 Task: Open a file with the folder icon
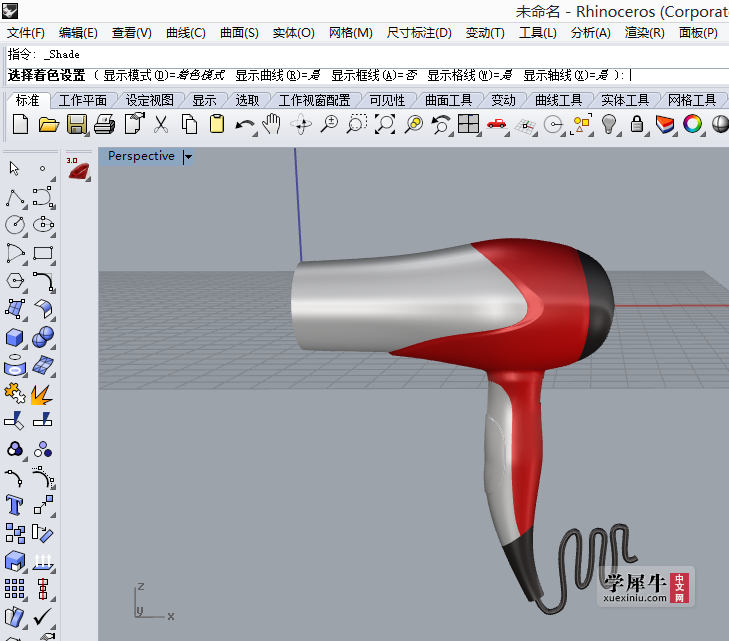pos(49,125)
